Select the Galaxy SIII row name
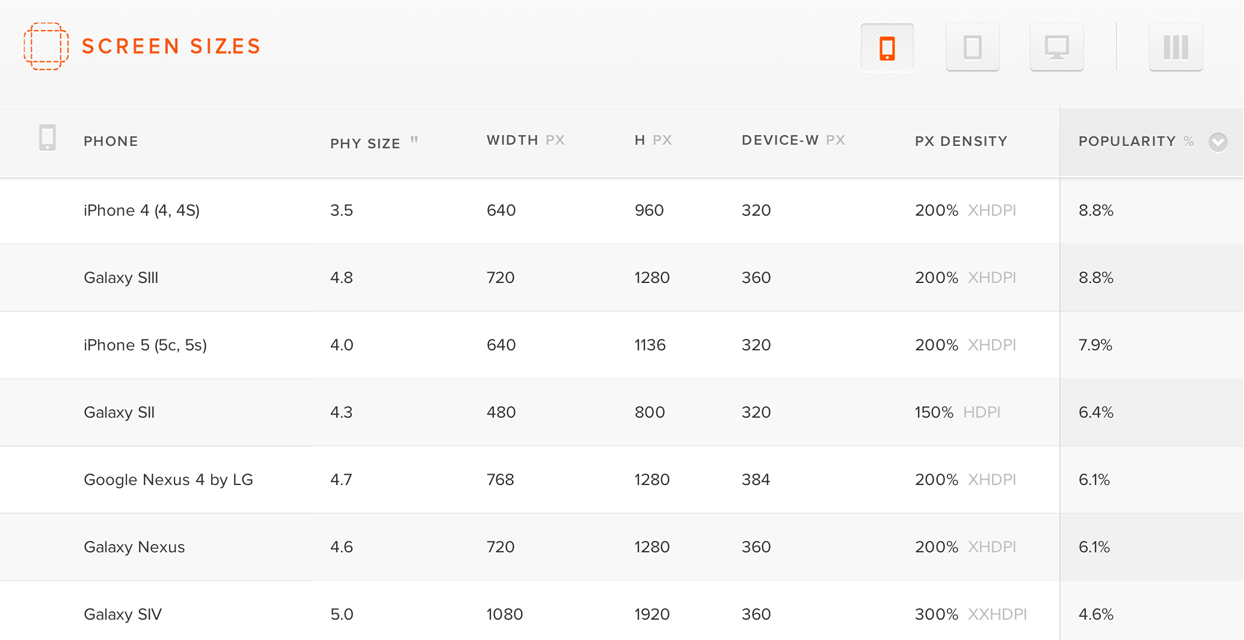1244x640 pixels. pyautogui.click(x=121, y=278)
